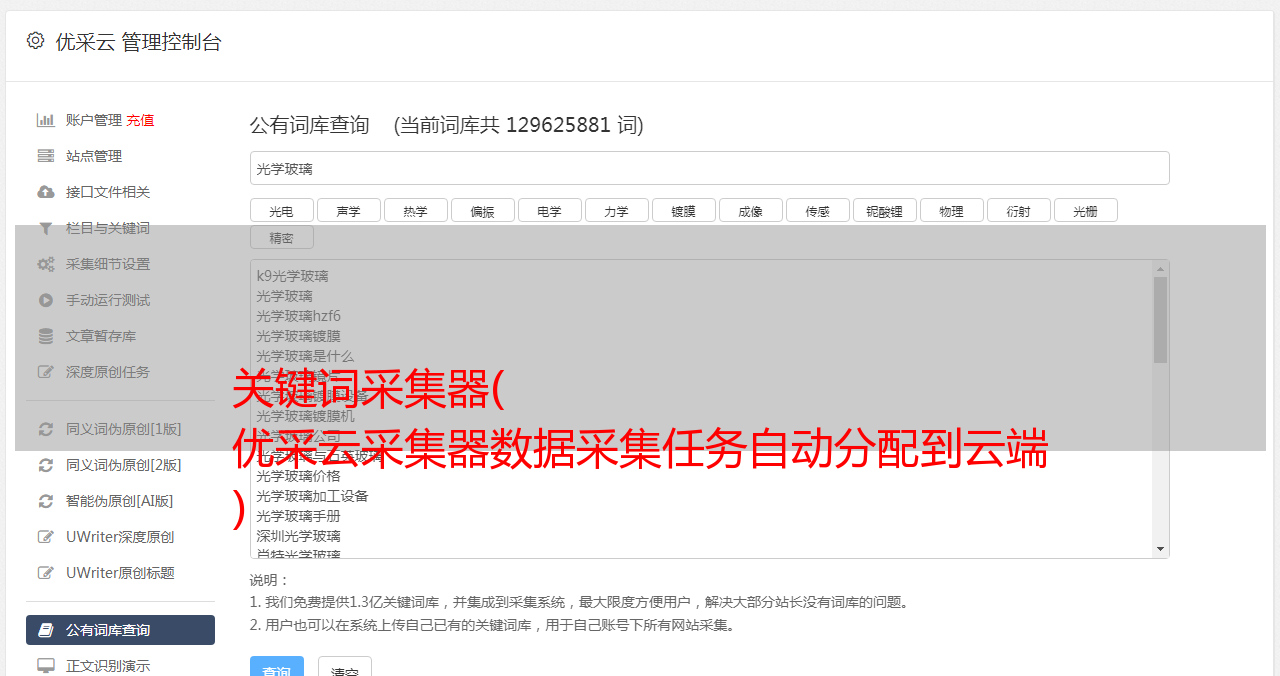Click the play icon for 手动运行测试
Screen dimensions: 1280x676
(x=45, y=300)
